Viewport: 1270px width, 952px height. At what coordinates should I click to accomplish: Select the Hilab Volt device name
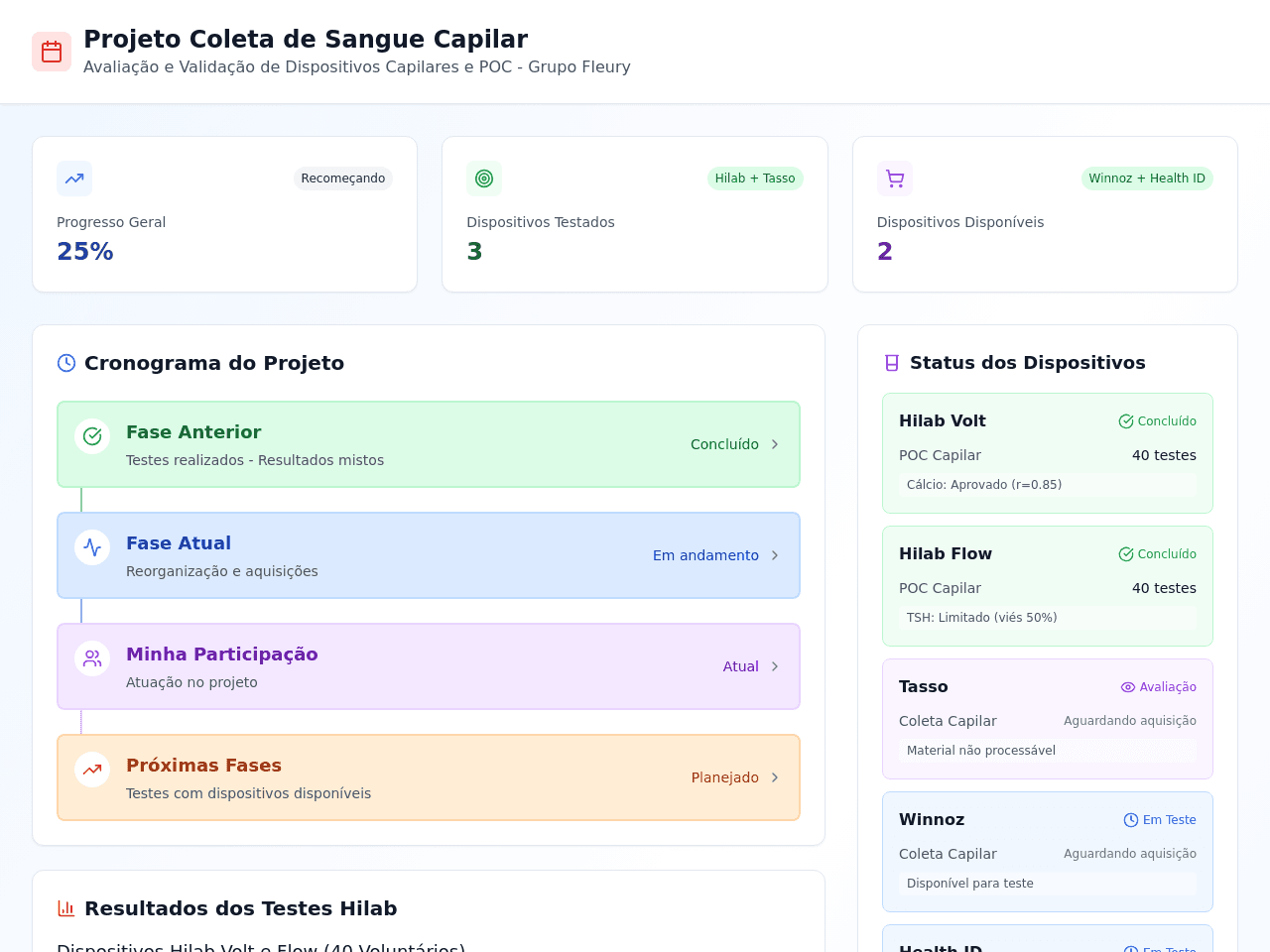pyautogui.click(x=943, y=421)
